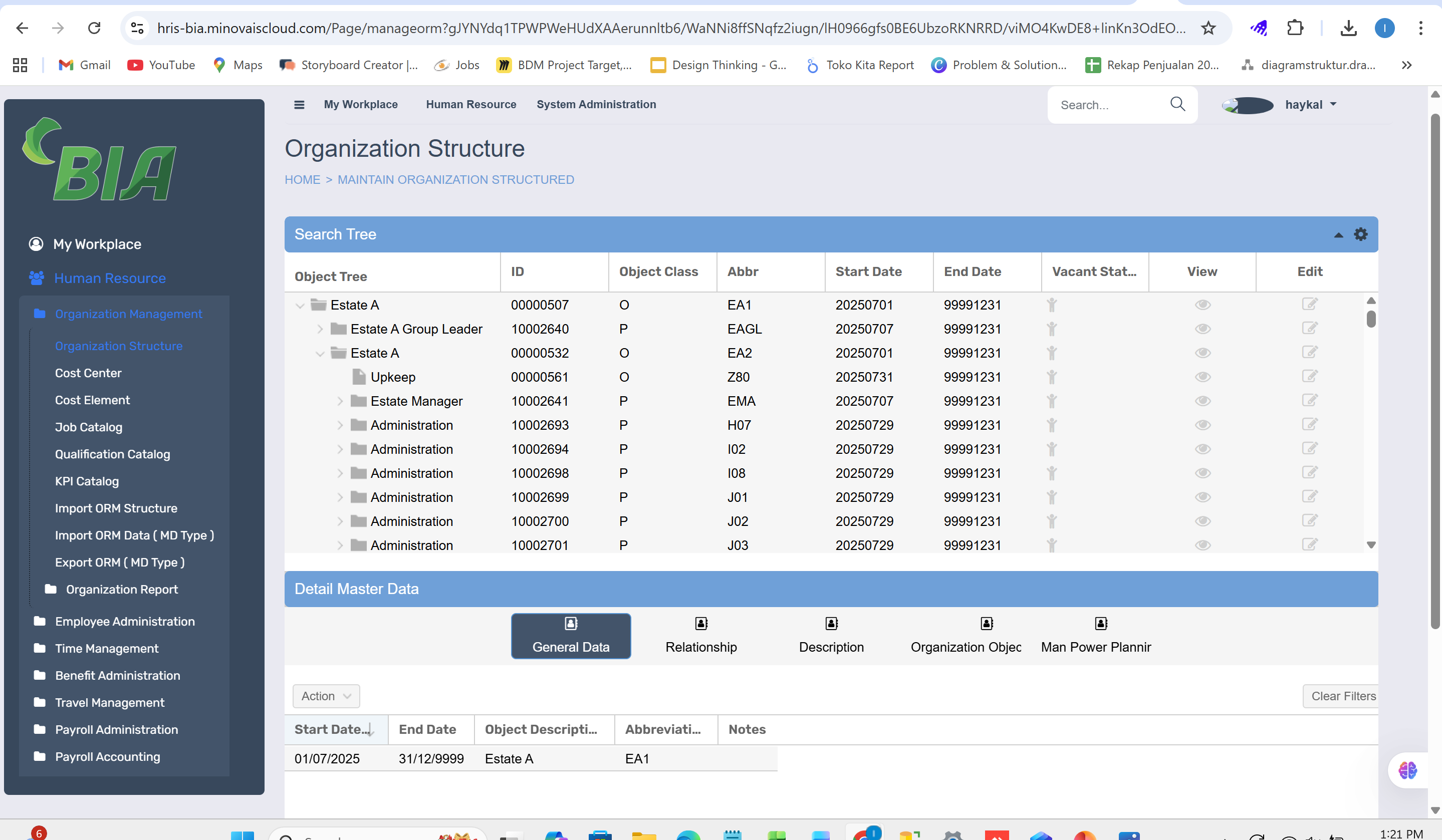
Task: Open the Action dropdown
Action: (x=326, y=696)
